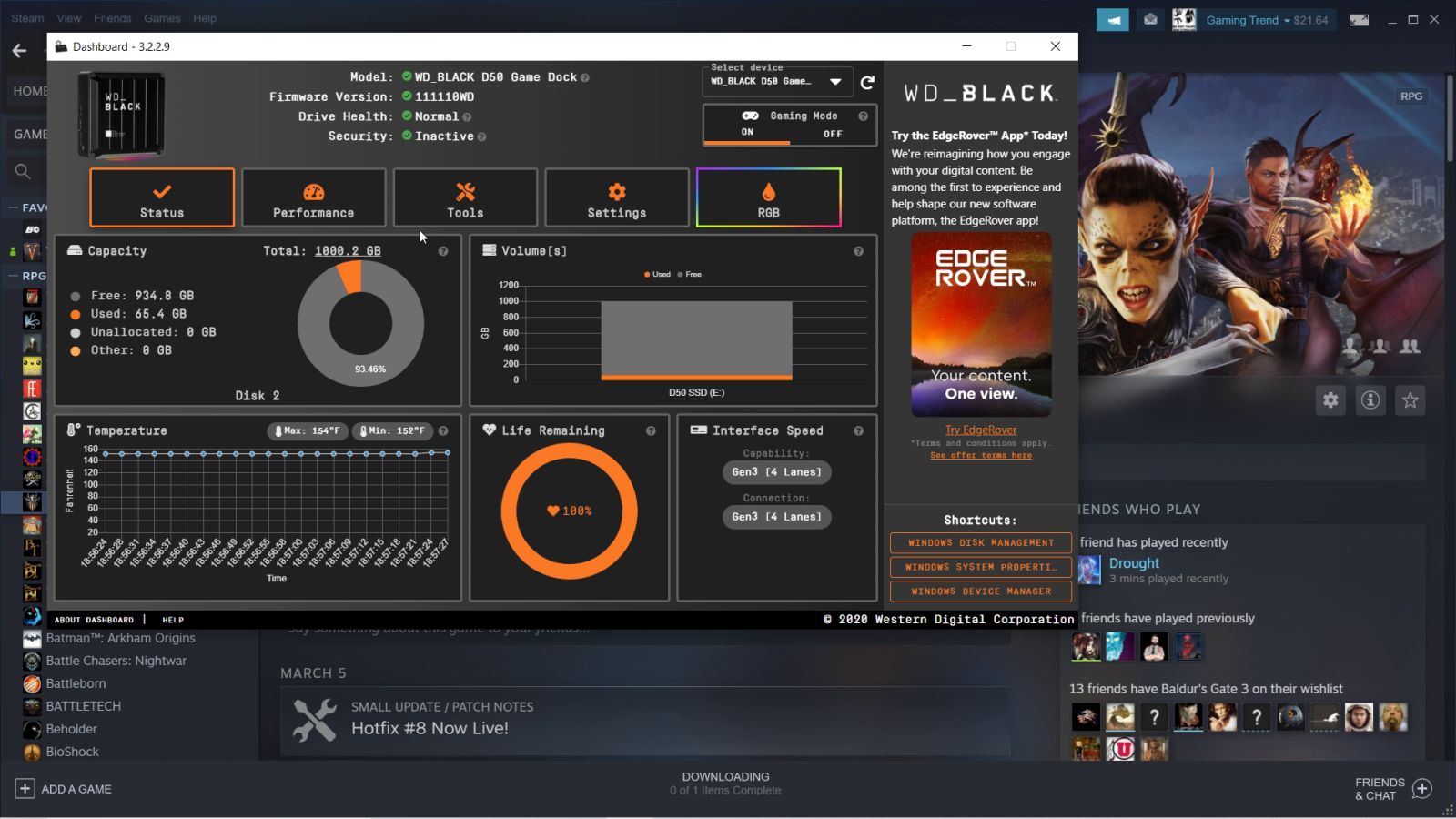The height and width of the screenshot is (819, 1456).
Task: Open game info icon in Steam
Action: tap(1370, 400)
